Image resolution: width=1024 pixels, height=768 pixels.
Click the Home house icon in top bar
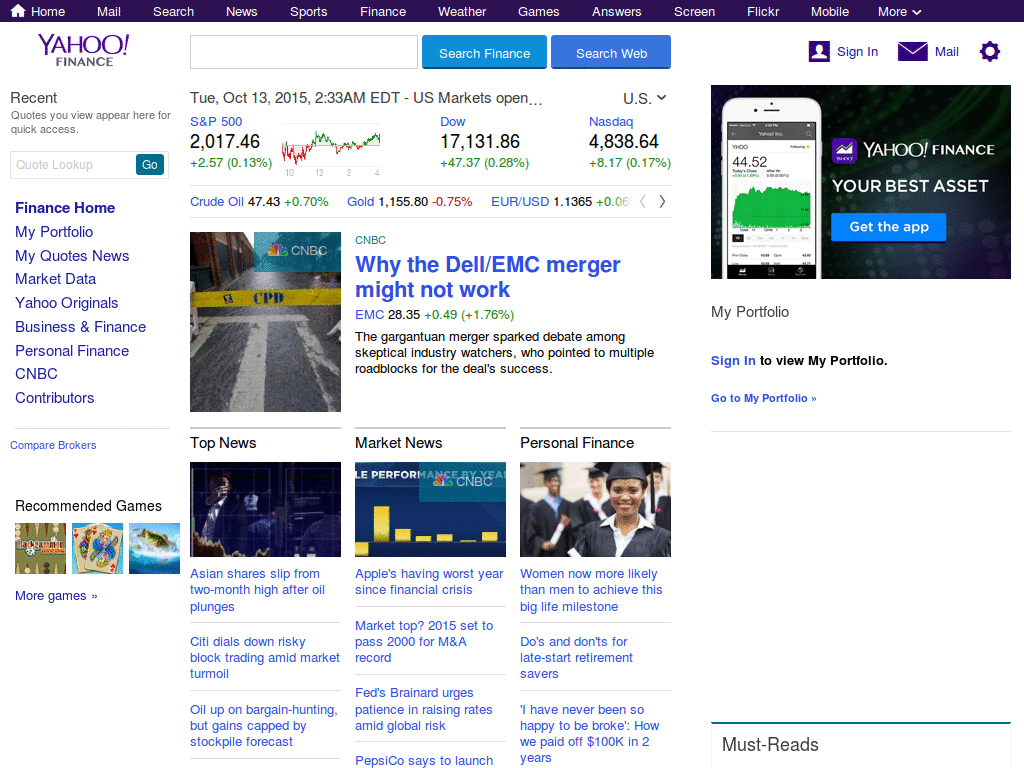tap(18, 12)
